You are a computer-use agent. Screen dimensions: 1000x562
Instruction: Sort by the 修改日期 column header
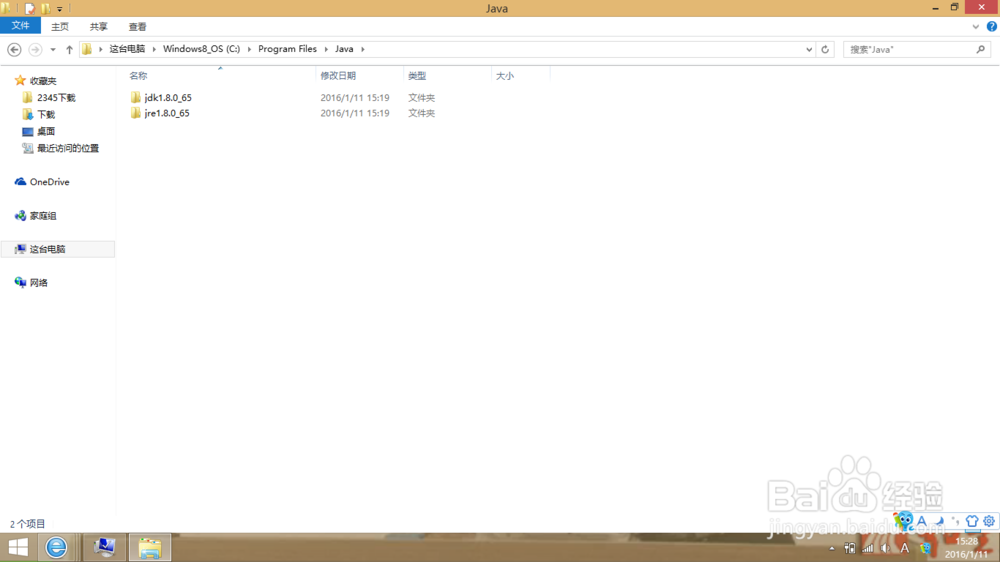coord(338,76)
